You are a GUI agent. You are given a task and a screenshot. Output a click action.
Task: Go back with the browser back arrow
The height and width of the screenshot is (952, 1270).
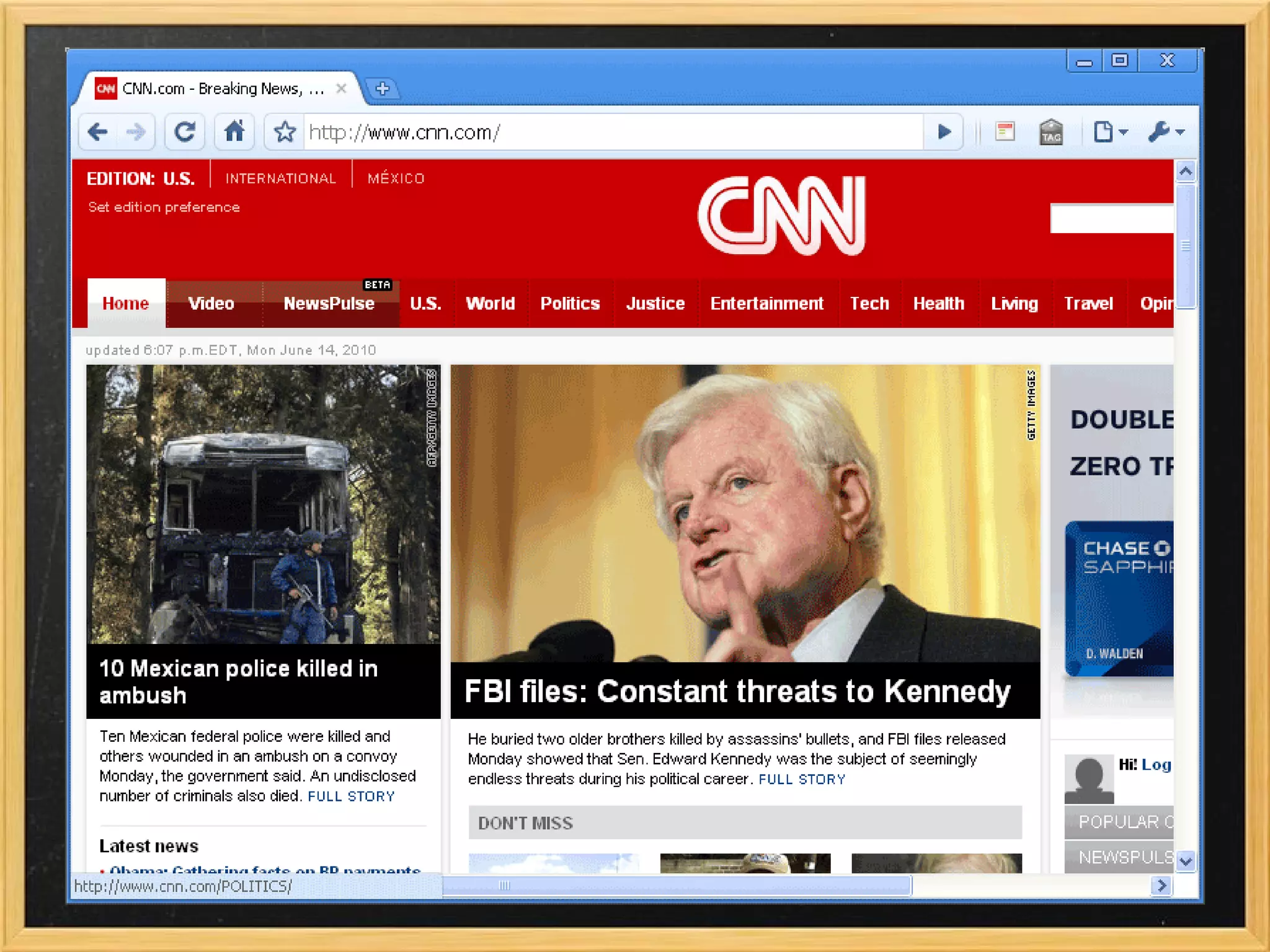coord(98,131)
